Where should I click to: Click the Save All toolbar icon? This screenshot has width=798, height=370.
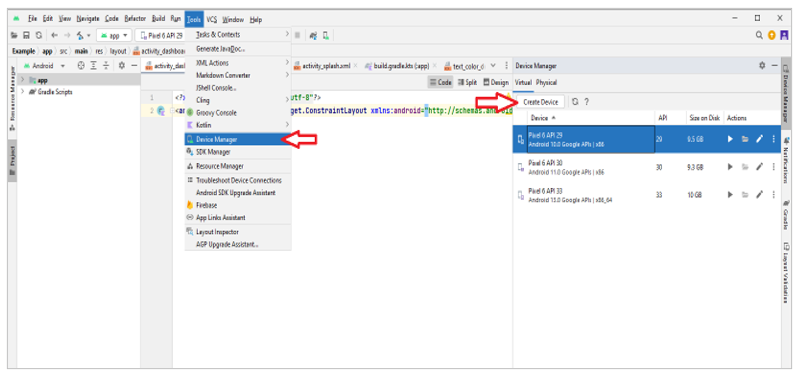point(25,36)
